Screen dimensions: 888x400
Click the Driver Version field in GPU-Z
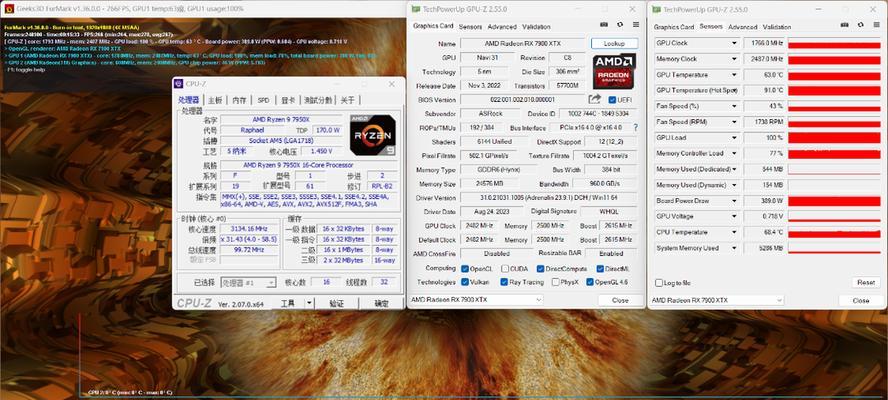[548, 198]
